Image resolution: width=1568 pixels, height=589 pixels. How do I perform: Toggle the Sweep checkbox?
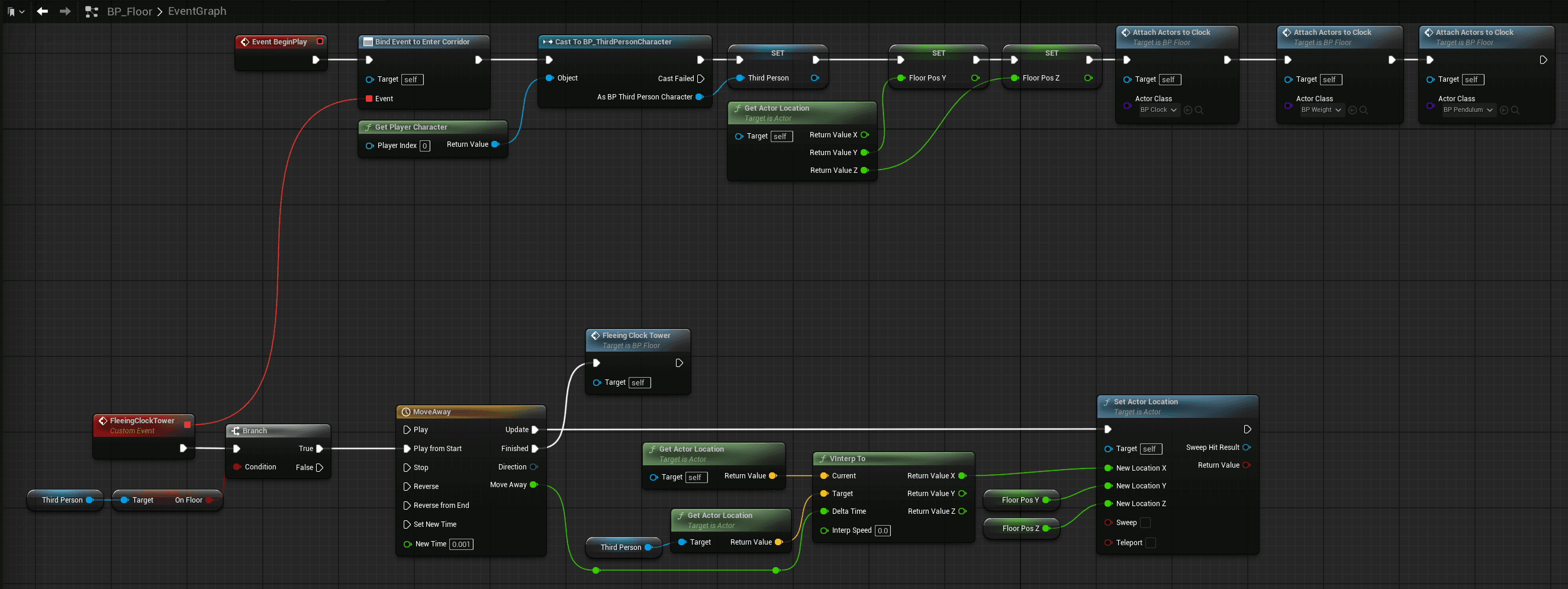click(x=1145, y=523)
